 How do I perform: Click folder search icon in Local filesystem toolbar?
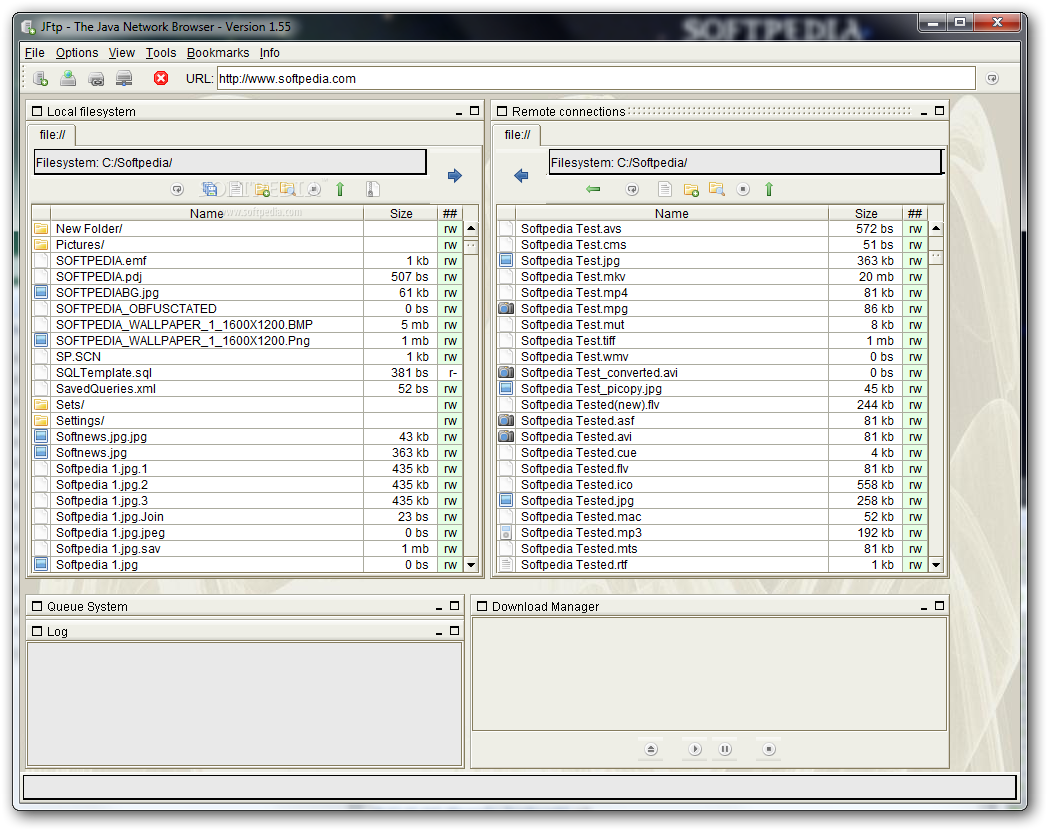(x=287, y=189)
